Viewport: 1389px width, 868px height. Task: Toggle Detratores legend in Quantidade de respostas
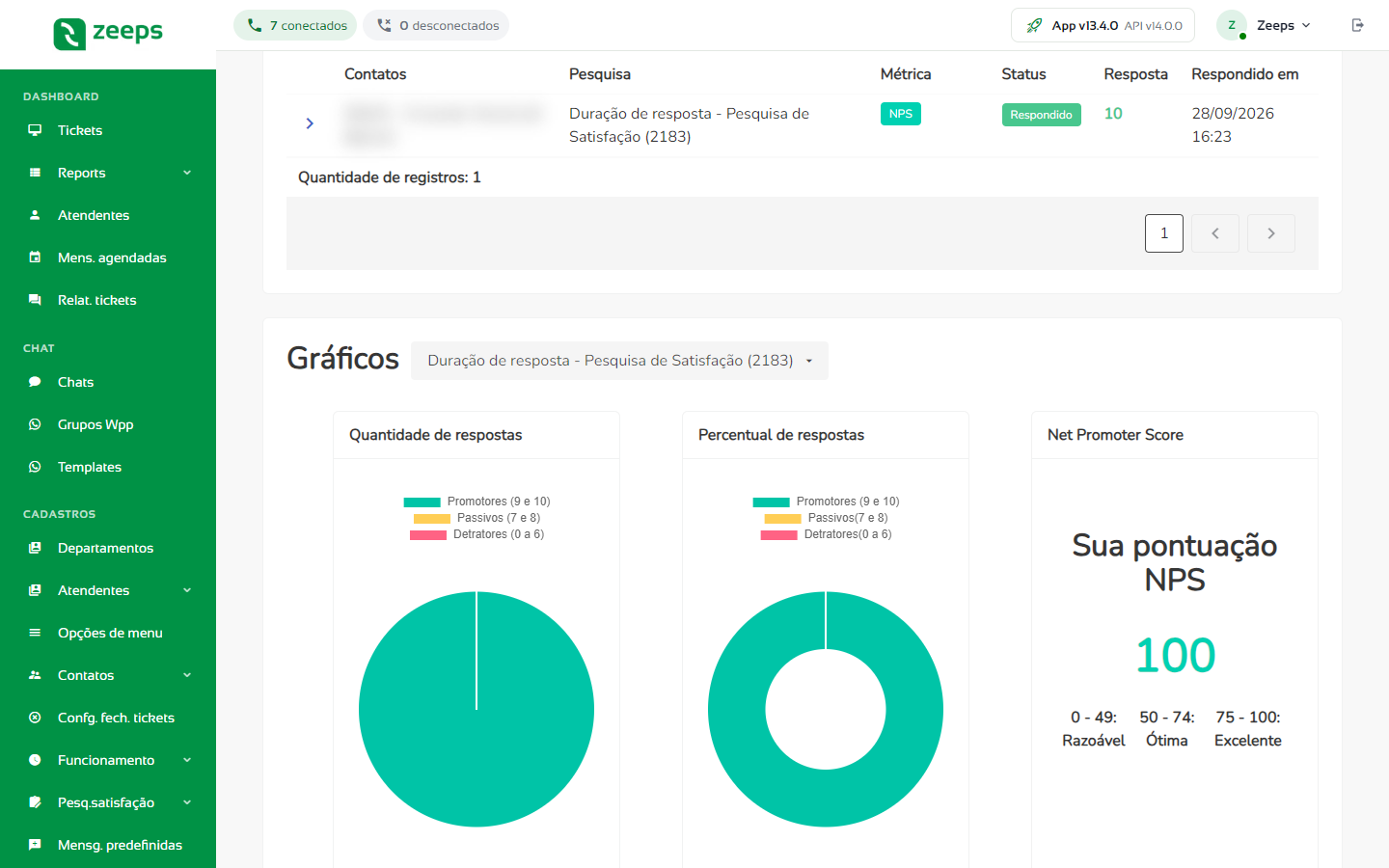[477, 534]
